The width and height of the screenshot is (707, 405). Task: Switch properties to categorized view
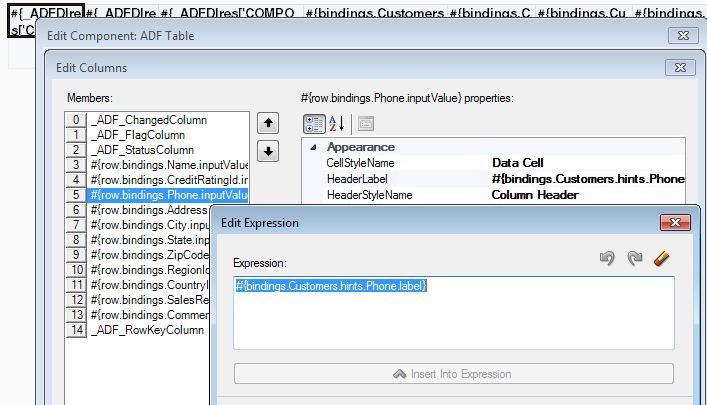pos(314,124)
